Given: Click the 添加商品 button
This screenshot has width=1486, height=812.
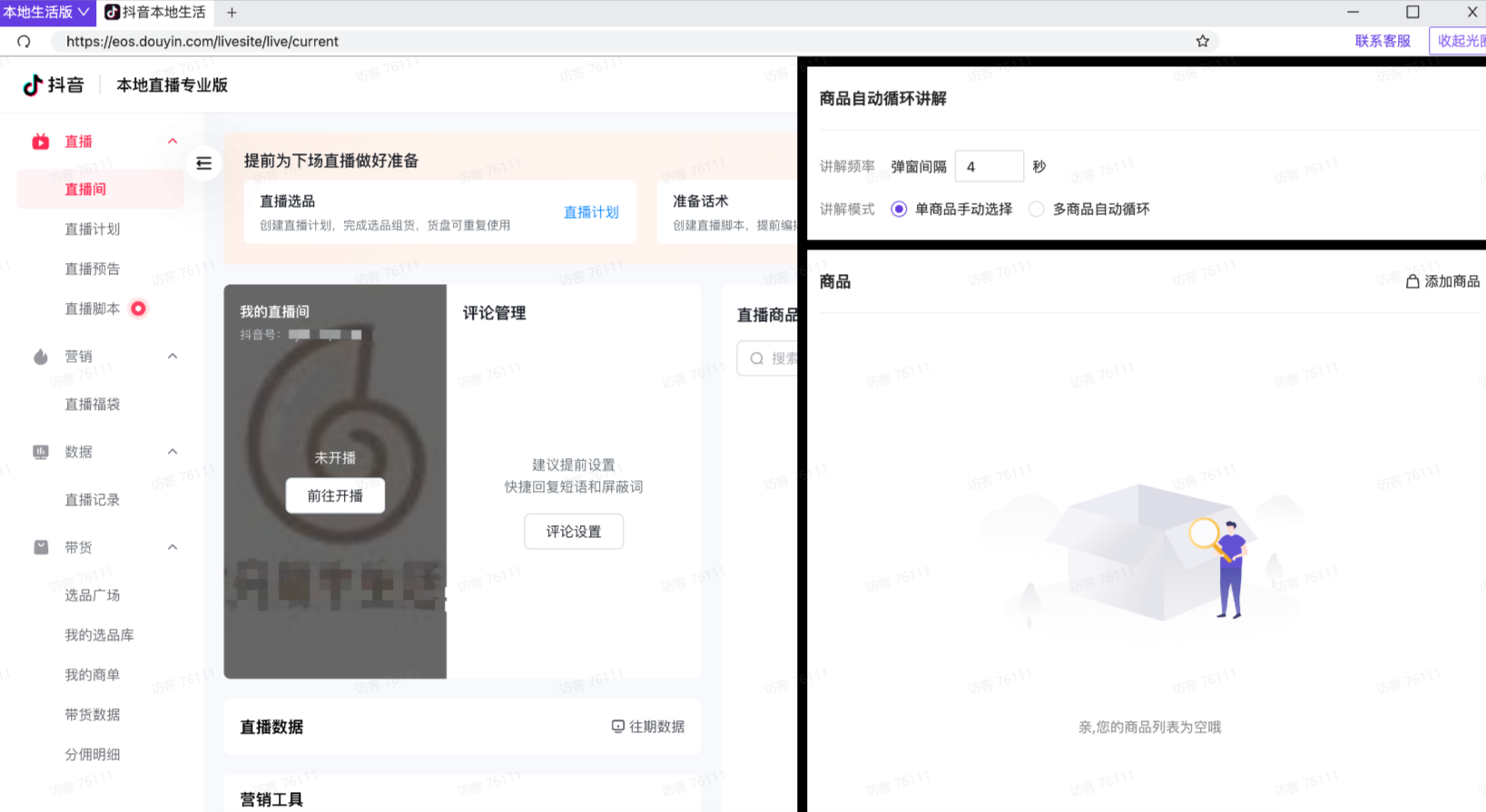Looking at the screenshot, I should click(1443, 281).
